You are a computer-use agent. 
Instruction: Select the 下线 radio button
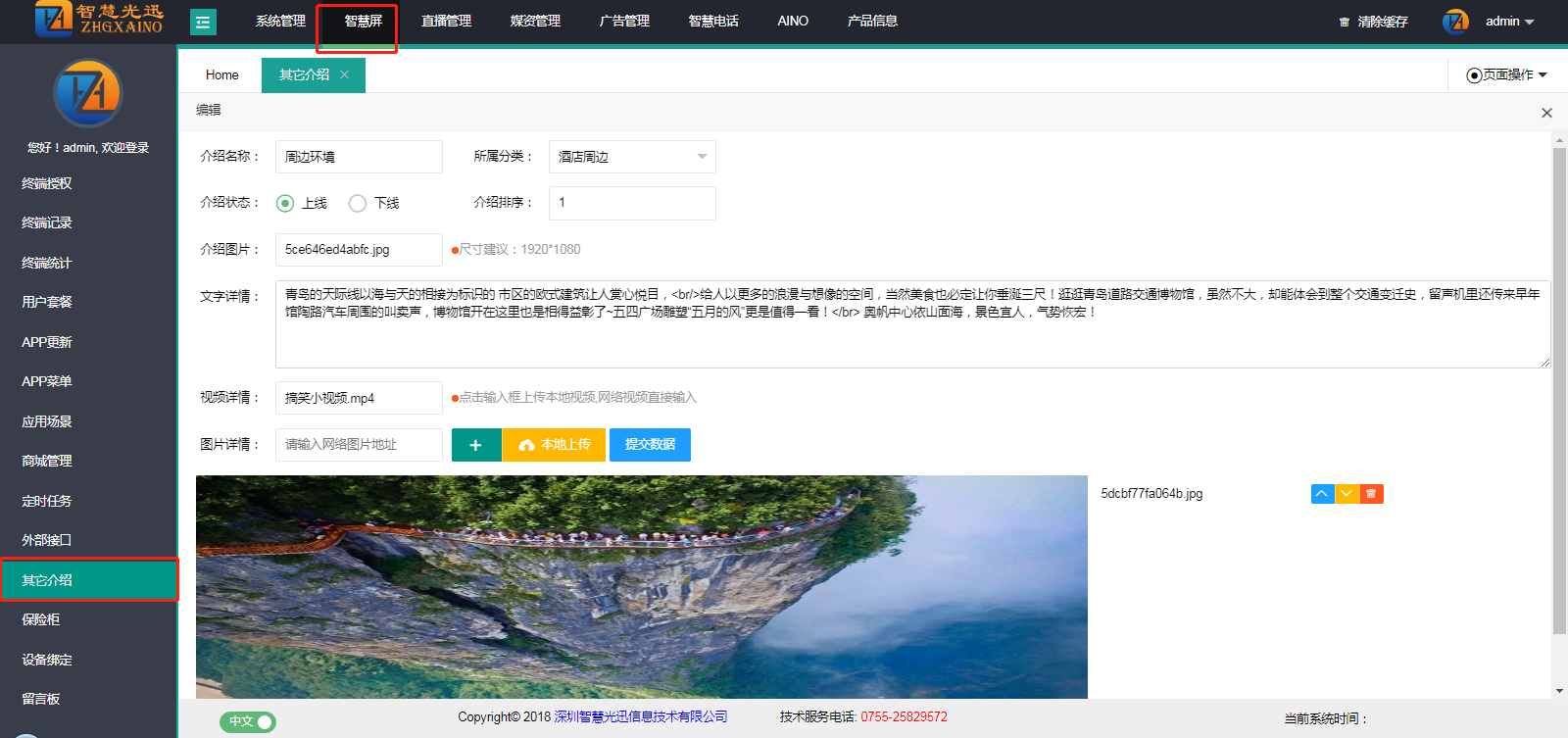tap(358, 203)
